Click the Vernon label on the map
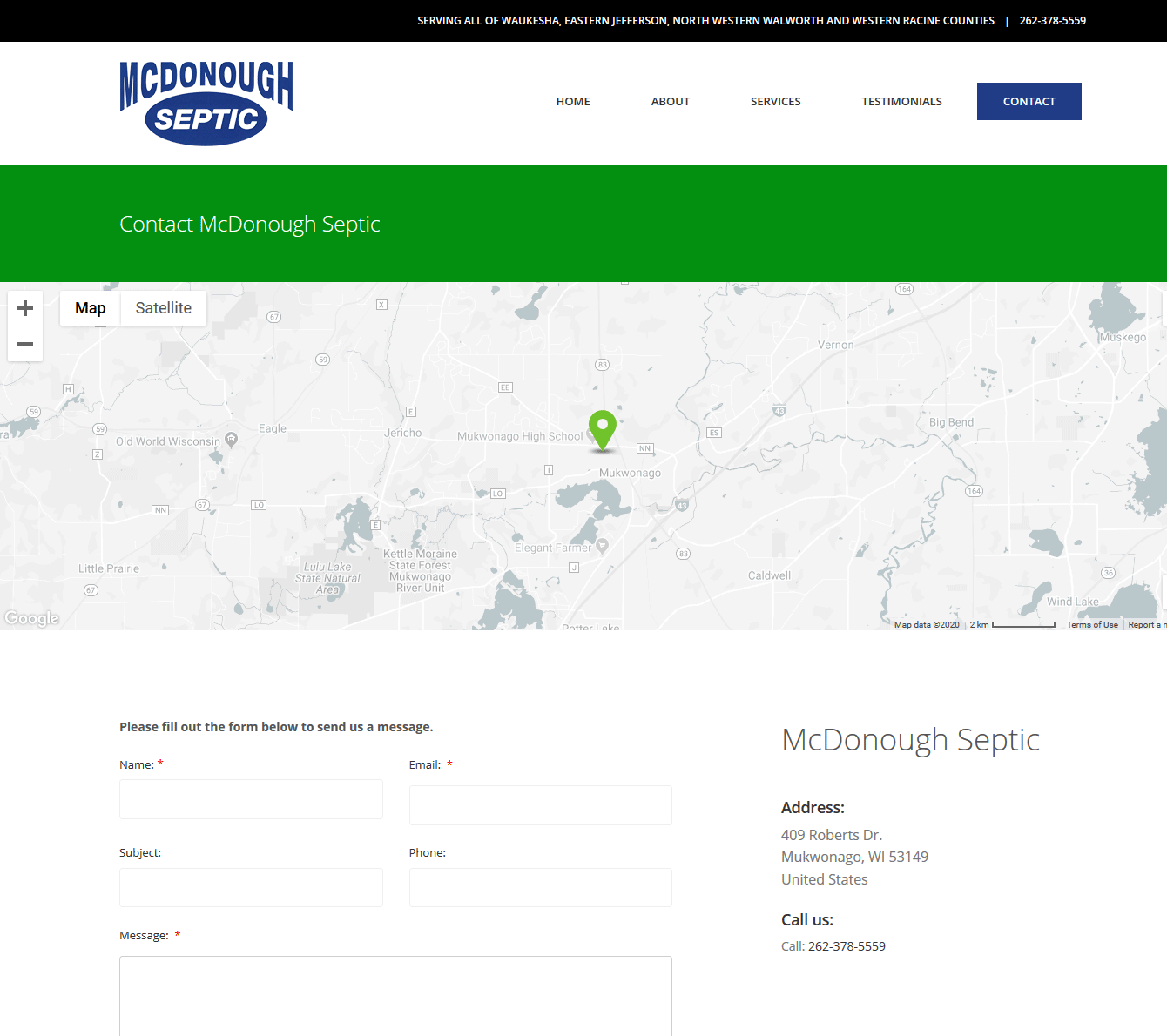 (836, 345)
